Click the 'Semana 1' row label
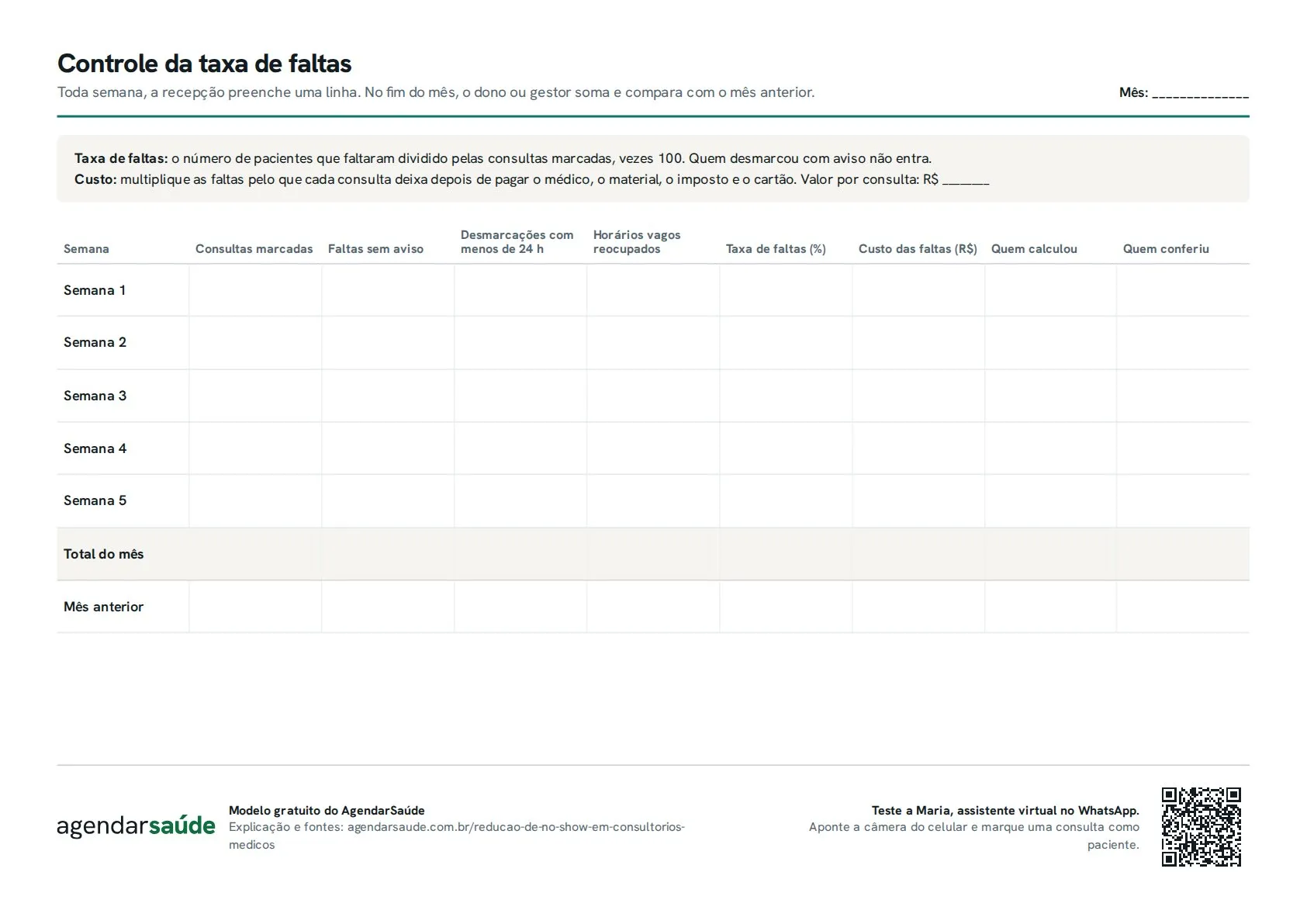1307x924 pixels. pos(95,290)
